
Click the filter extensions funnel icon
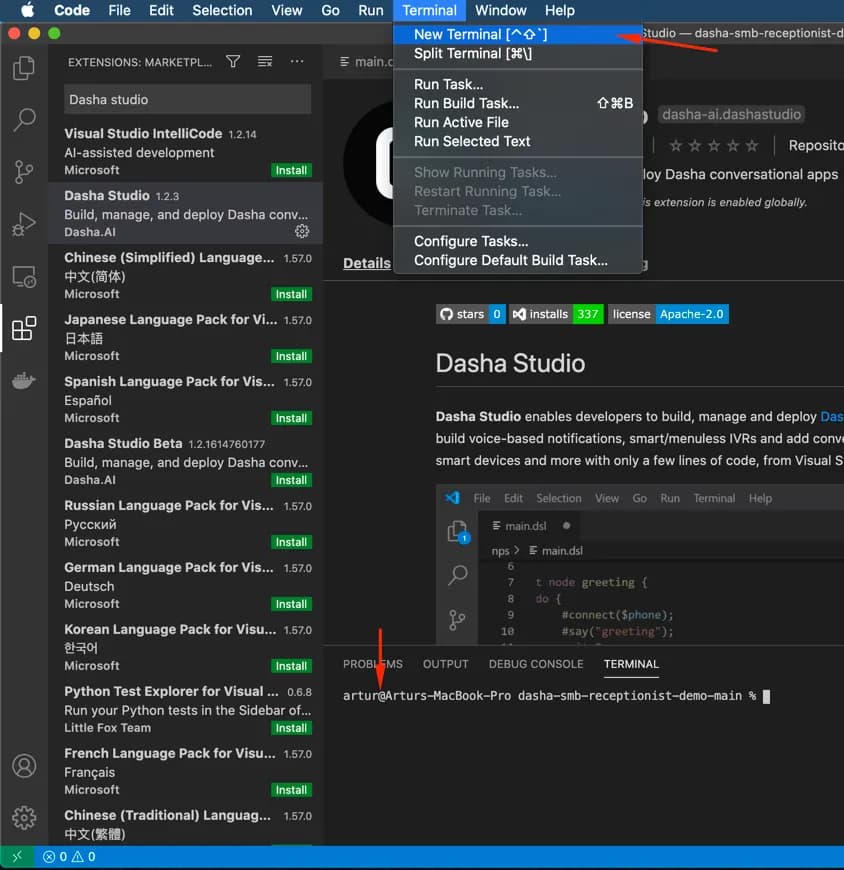234,62
